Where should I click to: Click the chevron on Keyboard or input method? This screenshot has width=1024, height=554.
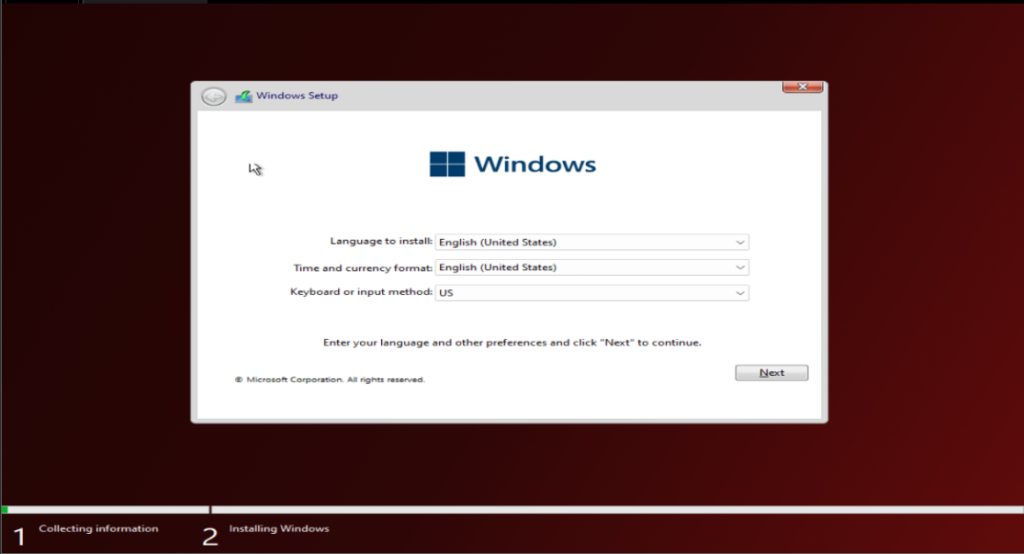739,292
